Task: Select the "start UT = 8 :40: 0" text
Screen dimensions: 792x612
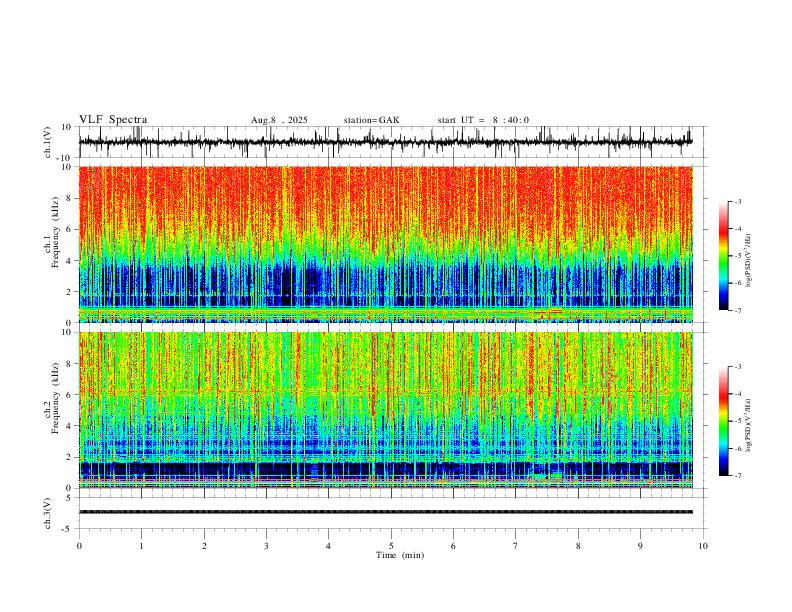Action: tap(483, 120)
